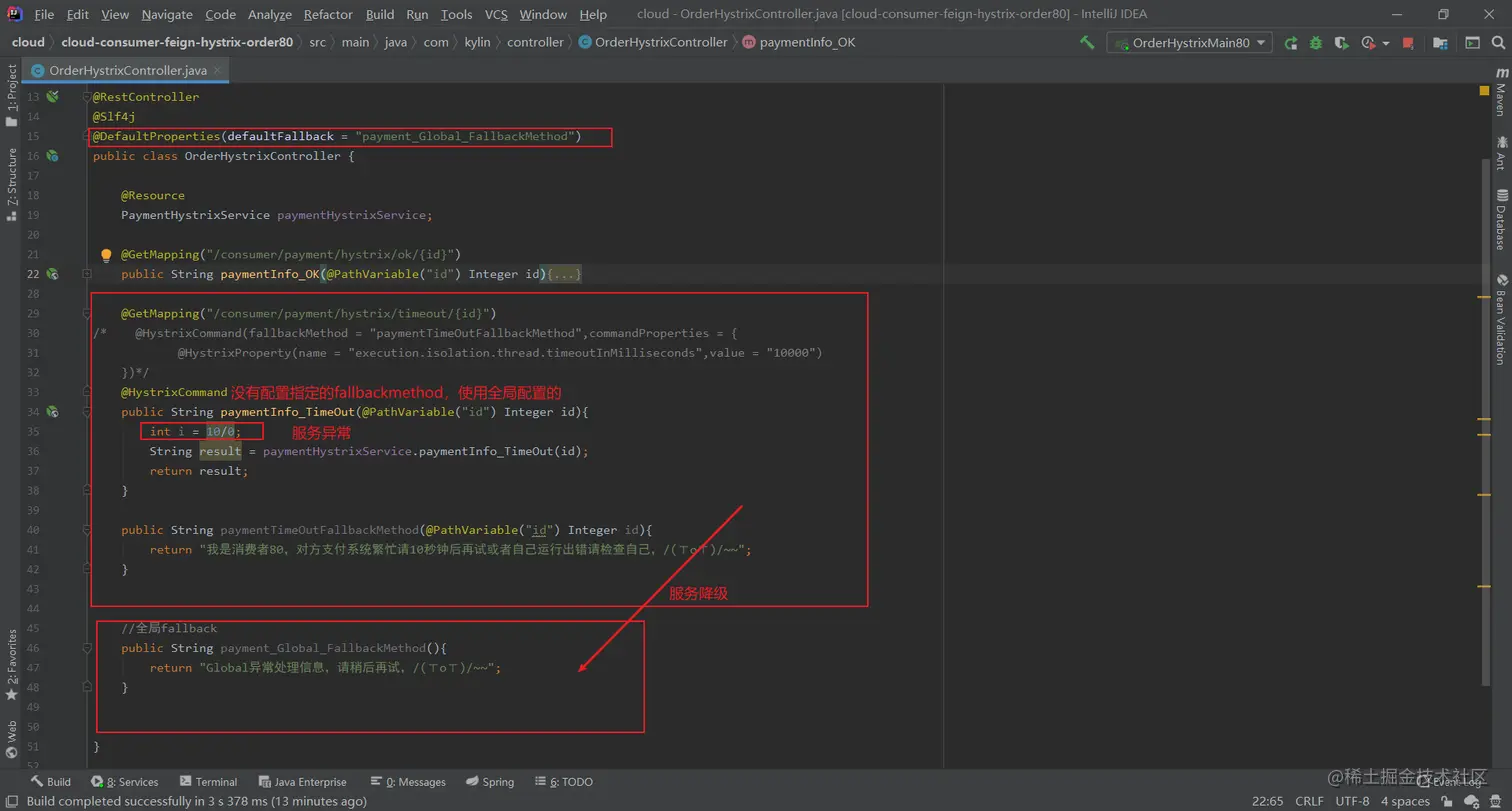Screen dimensions: 1512x811
Task: Click the Spring bean gutter icon on line 13
Action: point(52,97)
